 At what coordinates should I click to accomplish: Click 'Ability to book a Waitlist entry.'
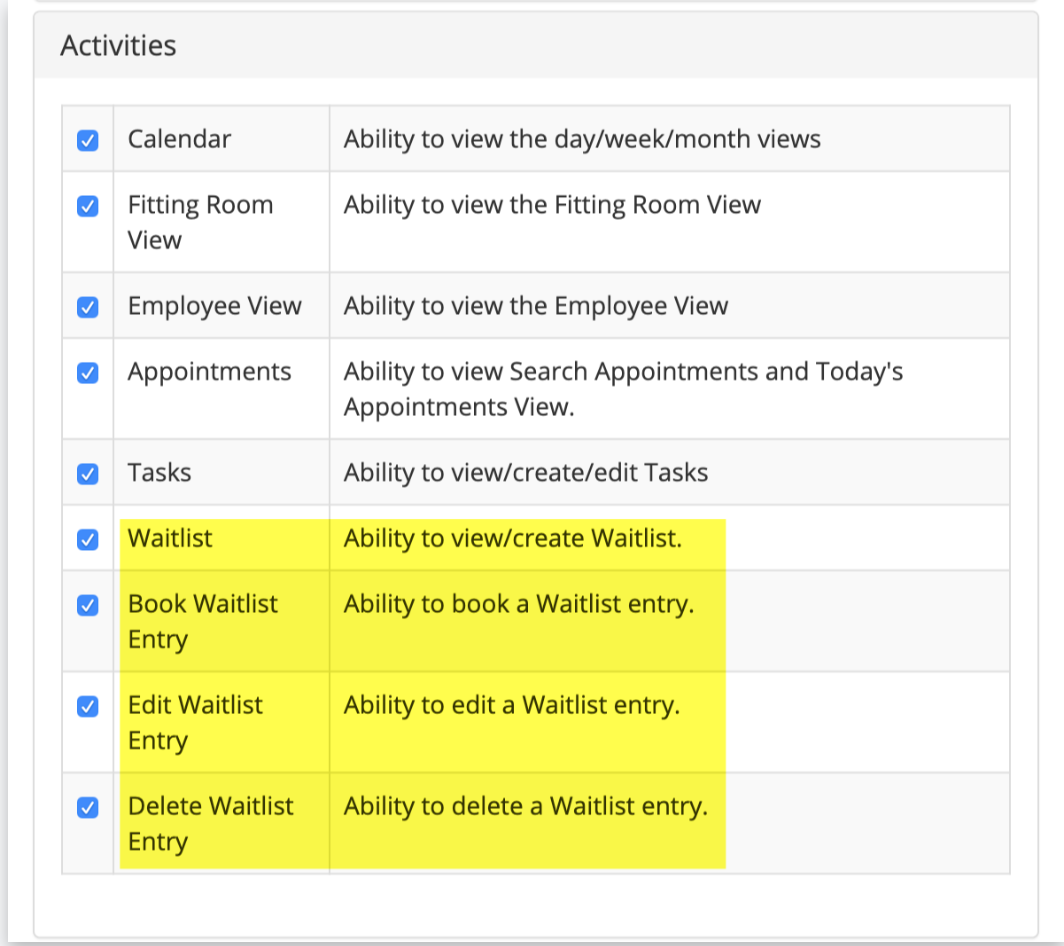pyautogui.click(x=519, y=604)
